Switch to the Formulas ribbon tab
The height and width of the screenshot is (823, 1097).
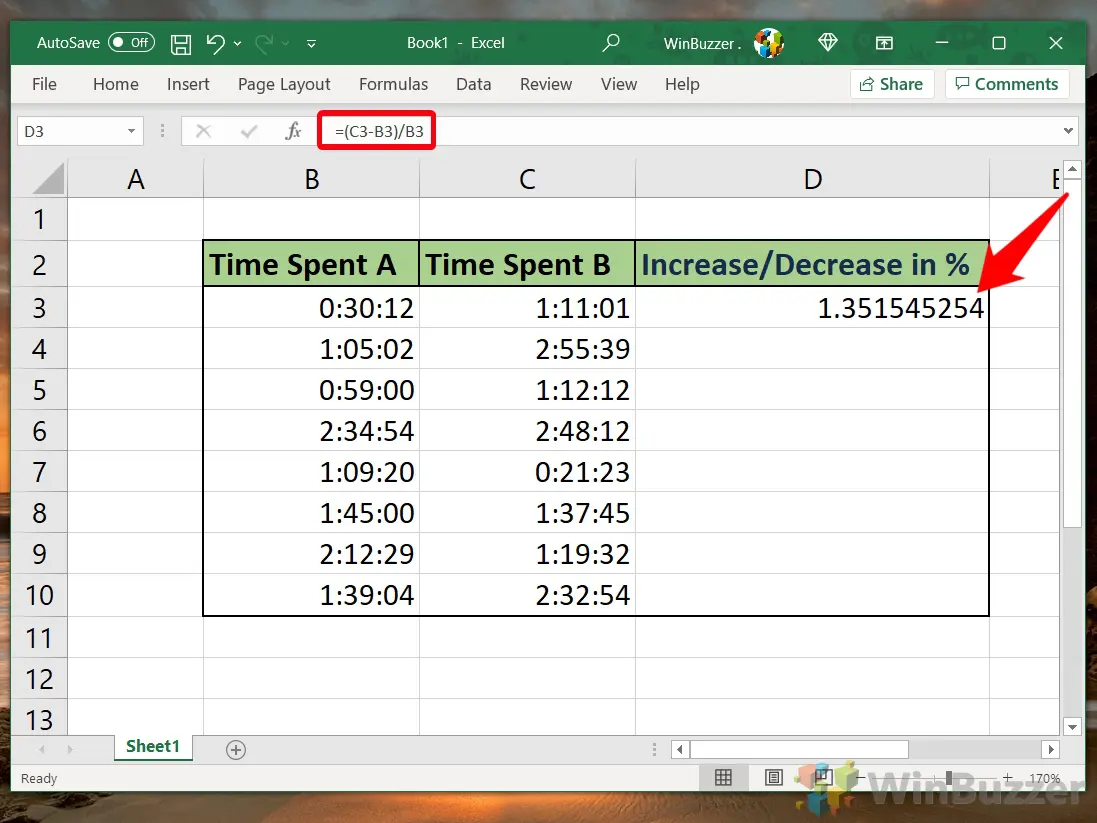(x=393, y=84)
